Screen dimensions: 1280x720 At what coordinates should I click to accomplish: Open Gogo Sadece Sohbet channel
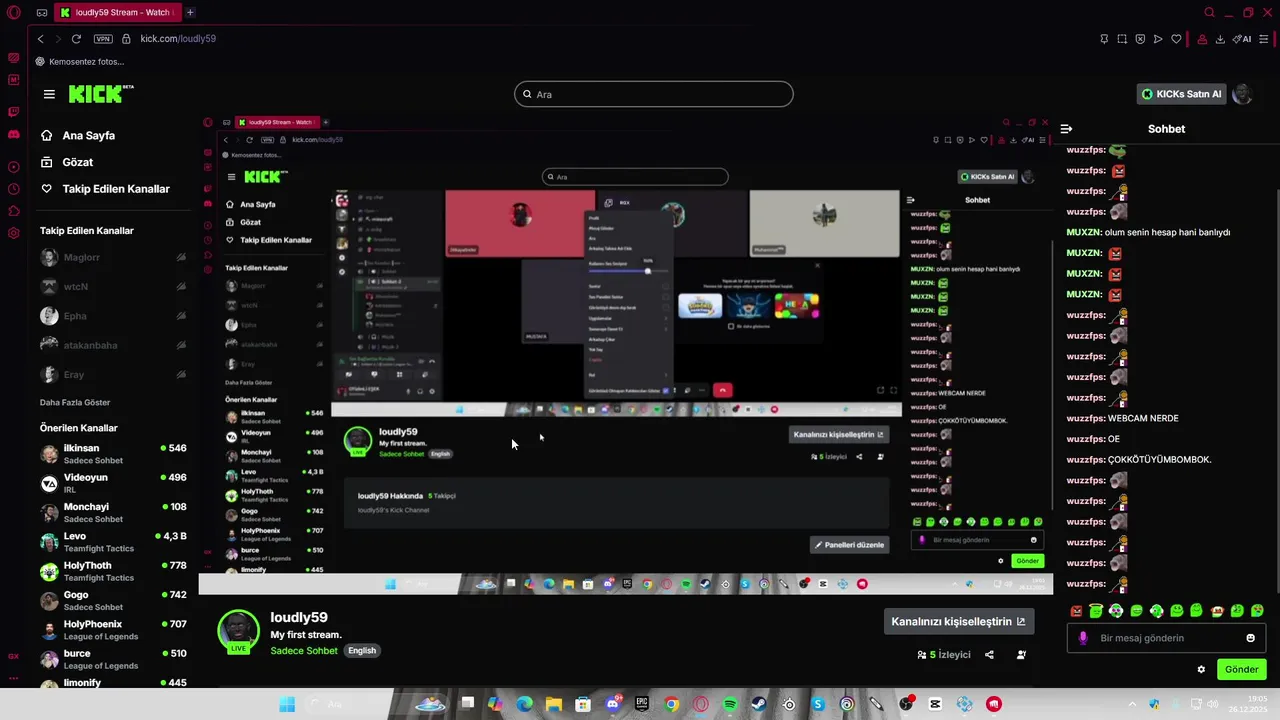click(113, 601)
